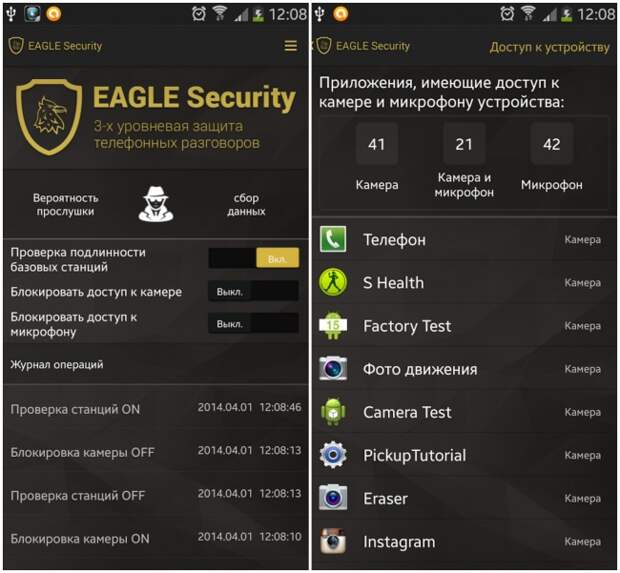Tap the spy figure icon
620x573 pixels.
(x=156, y=204)
